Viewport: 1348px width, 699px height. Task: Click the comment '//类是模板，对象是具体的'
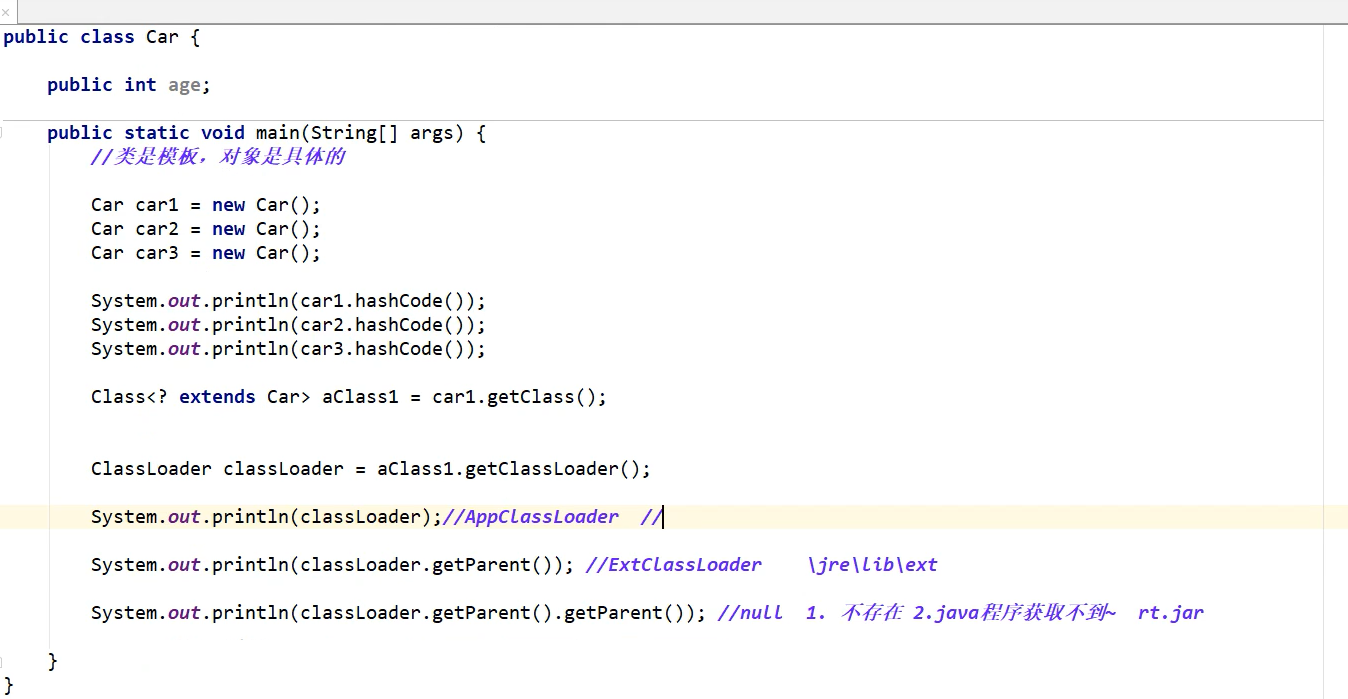pyautogui.click(x=218, y=157)
